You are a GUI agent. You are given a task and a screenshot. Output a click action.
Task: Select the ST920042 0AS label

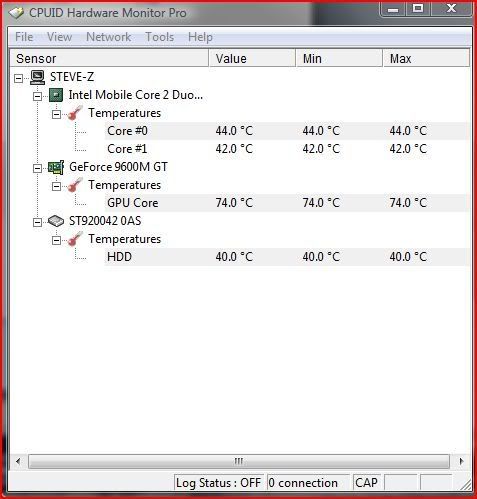pyautogui.click(x=105, y=221)
